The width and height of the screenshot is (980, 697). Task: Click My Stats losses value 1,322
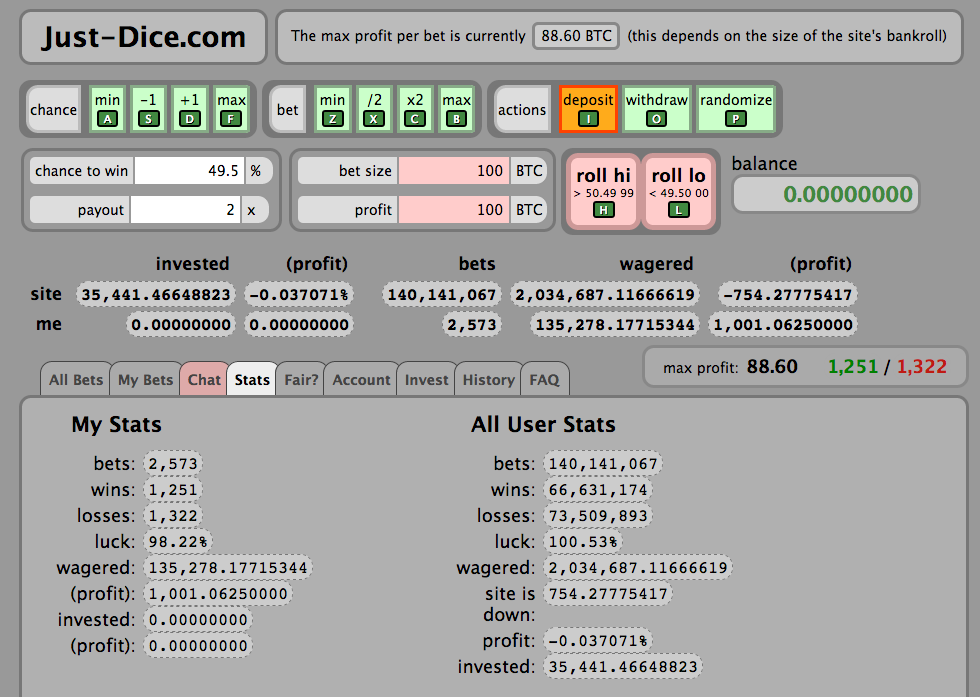[x=173, y=516]
